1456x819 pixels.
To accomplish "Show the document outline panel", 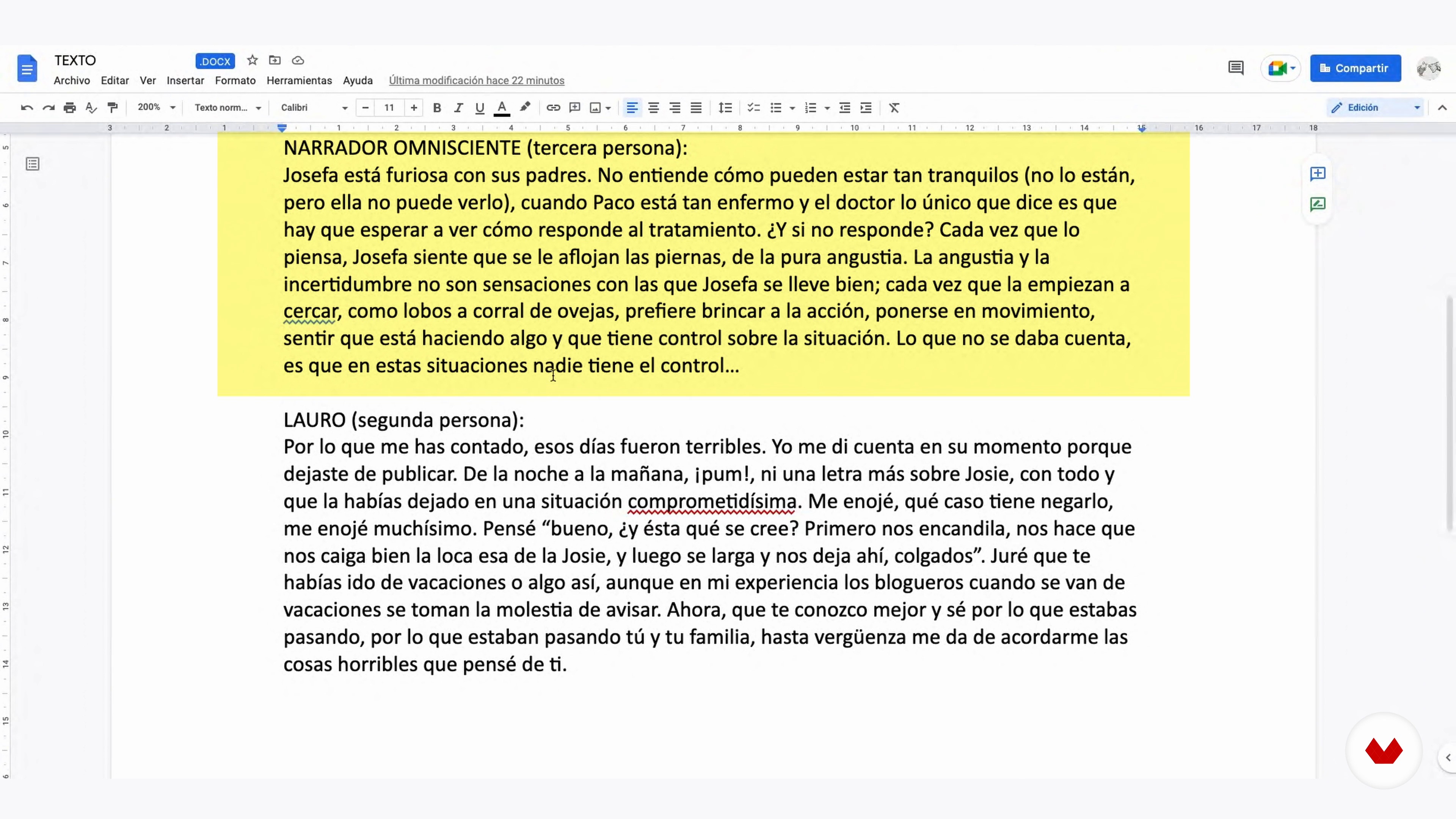I will pyautogui.click(x=33, y=164).
